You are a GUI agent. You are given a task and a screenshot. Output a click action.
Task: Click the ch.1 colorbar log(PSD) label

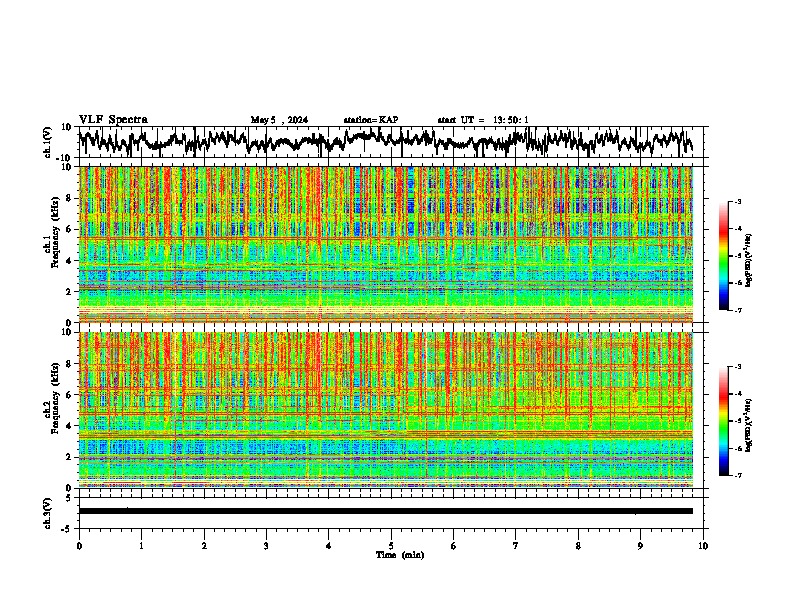coord(749,261)
